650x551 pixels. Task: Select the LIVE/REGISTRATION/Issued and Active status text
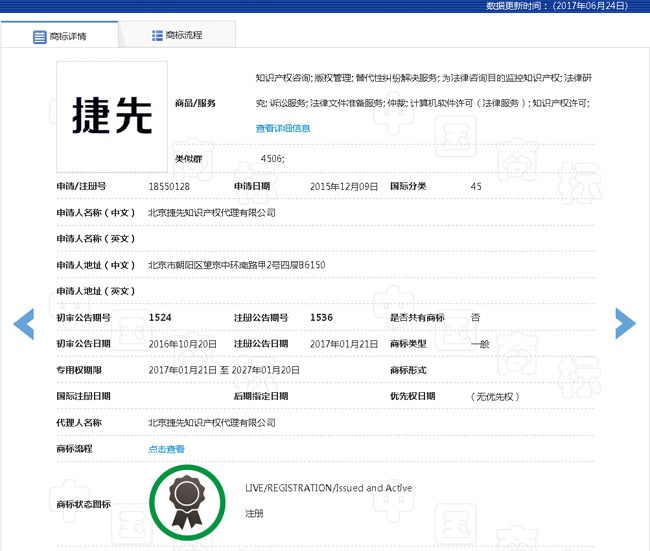click(328, 488)
